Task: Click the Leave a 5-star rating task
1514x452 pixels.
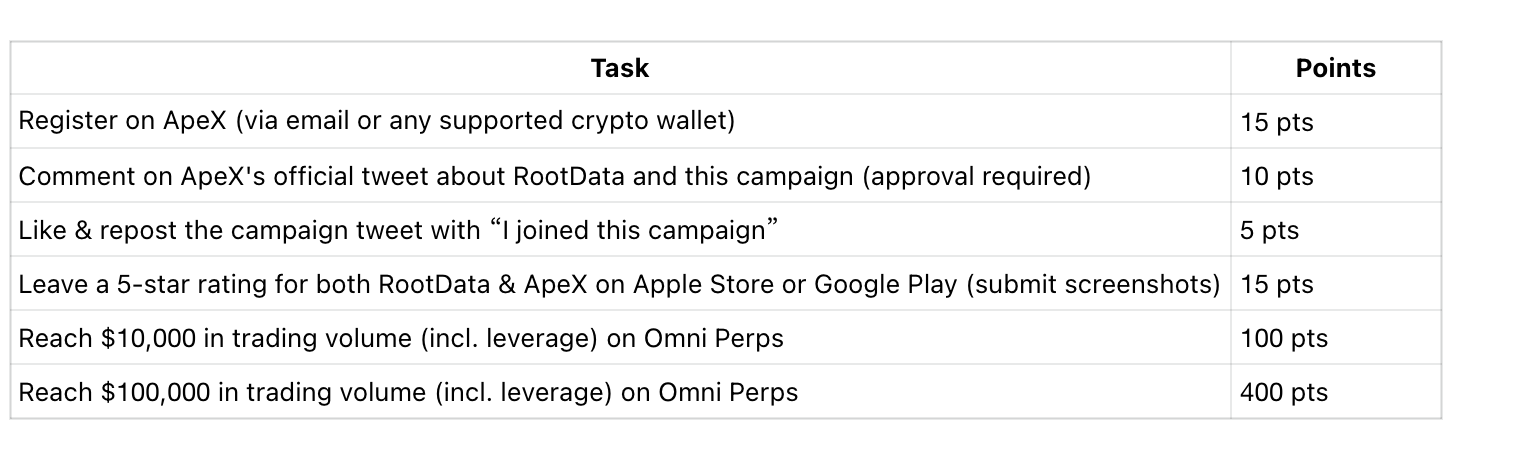Action: [620, 284]
